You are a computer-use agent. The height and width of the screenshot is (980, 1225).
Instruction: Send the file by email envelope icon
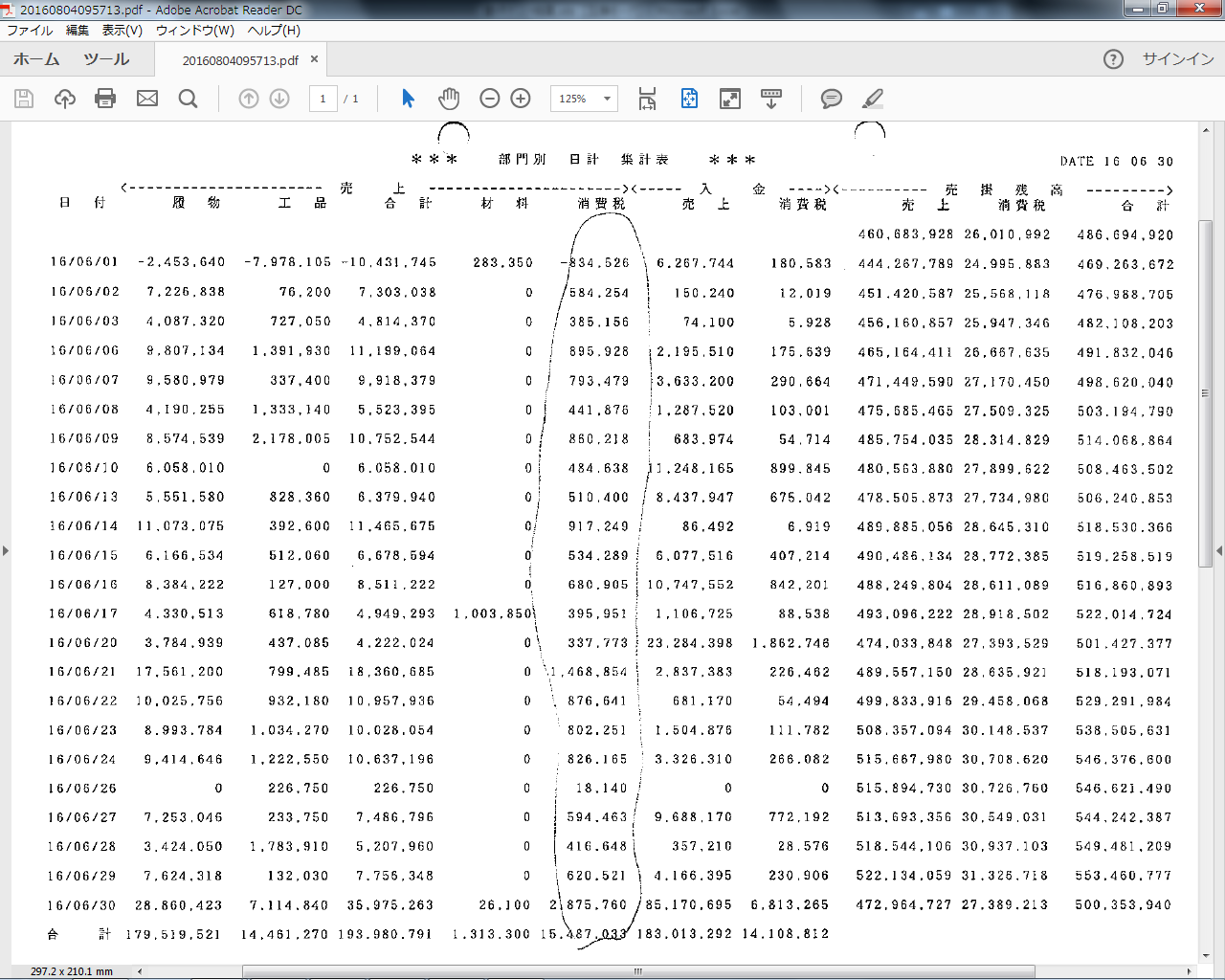(x=147, y=99)
